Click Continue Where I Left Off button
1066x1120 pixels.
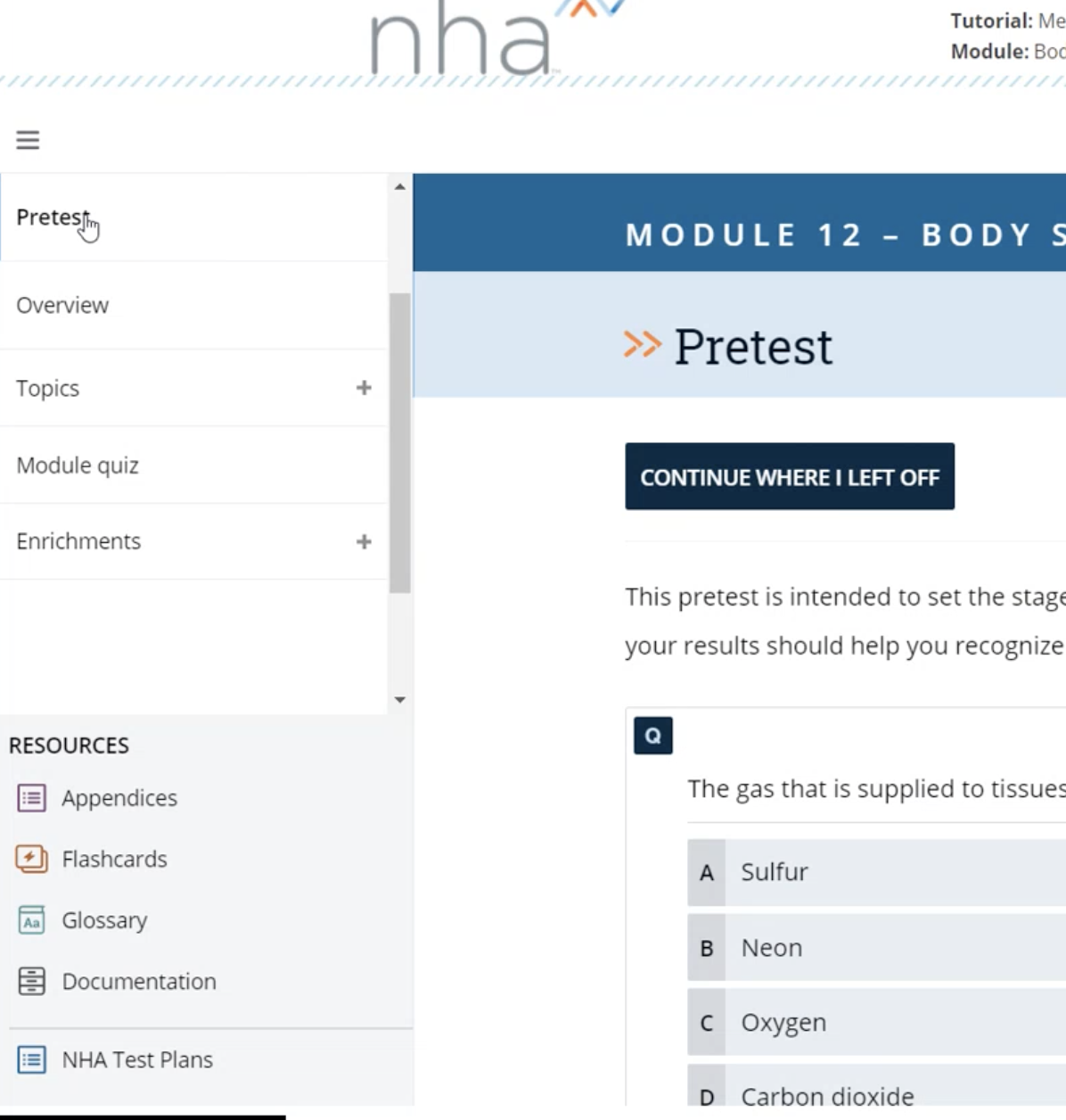pos(790,476)
